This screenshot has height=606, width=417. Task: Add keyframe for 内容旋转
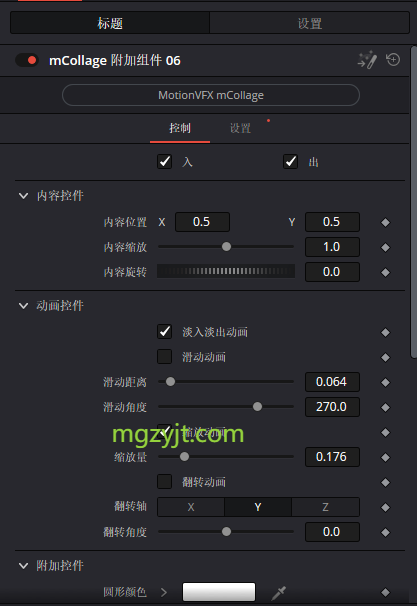(385, 272)
